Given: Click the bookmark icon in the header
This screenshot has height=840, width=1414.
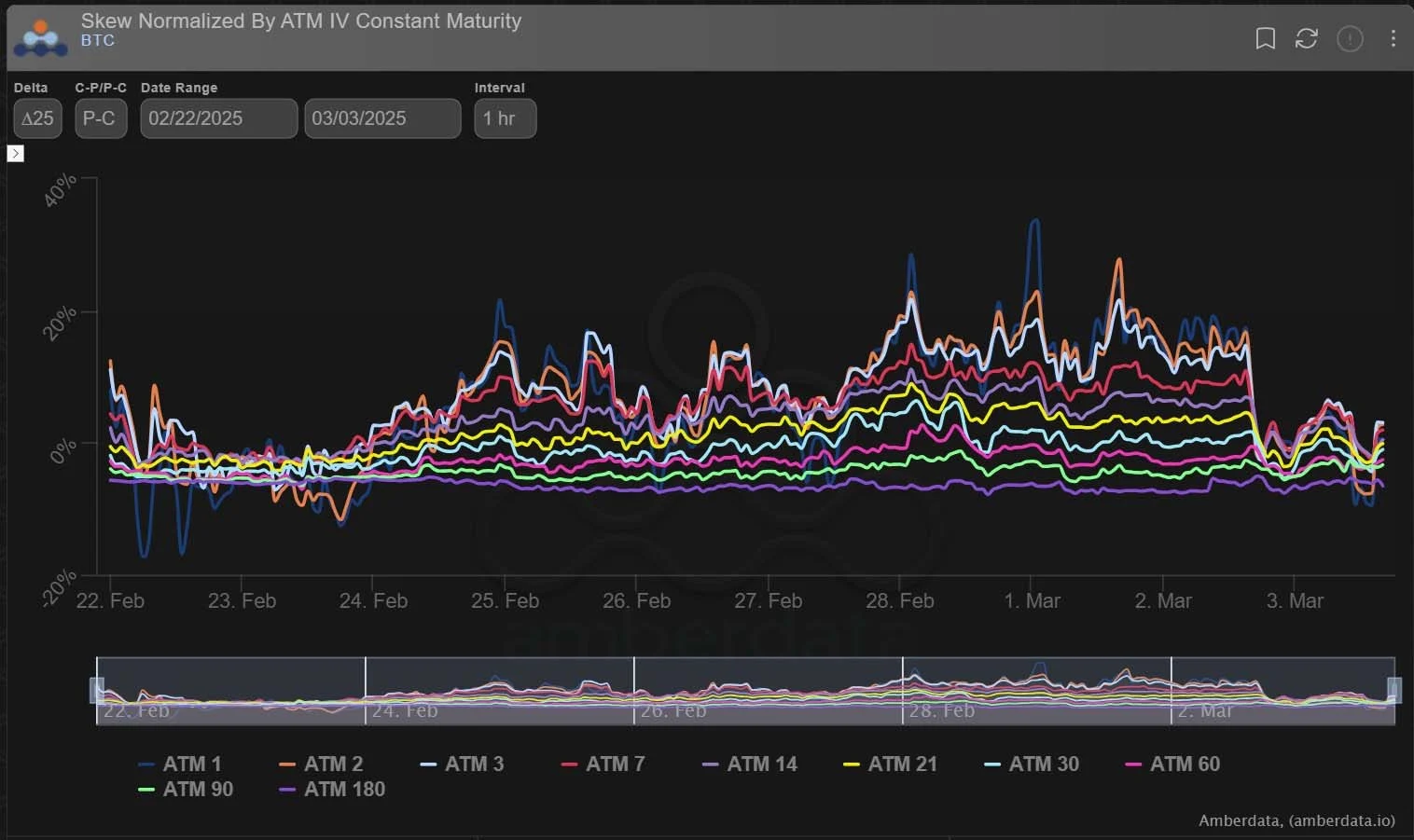Looking at the screenshot, I should tap(1265, 38).
